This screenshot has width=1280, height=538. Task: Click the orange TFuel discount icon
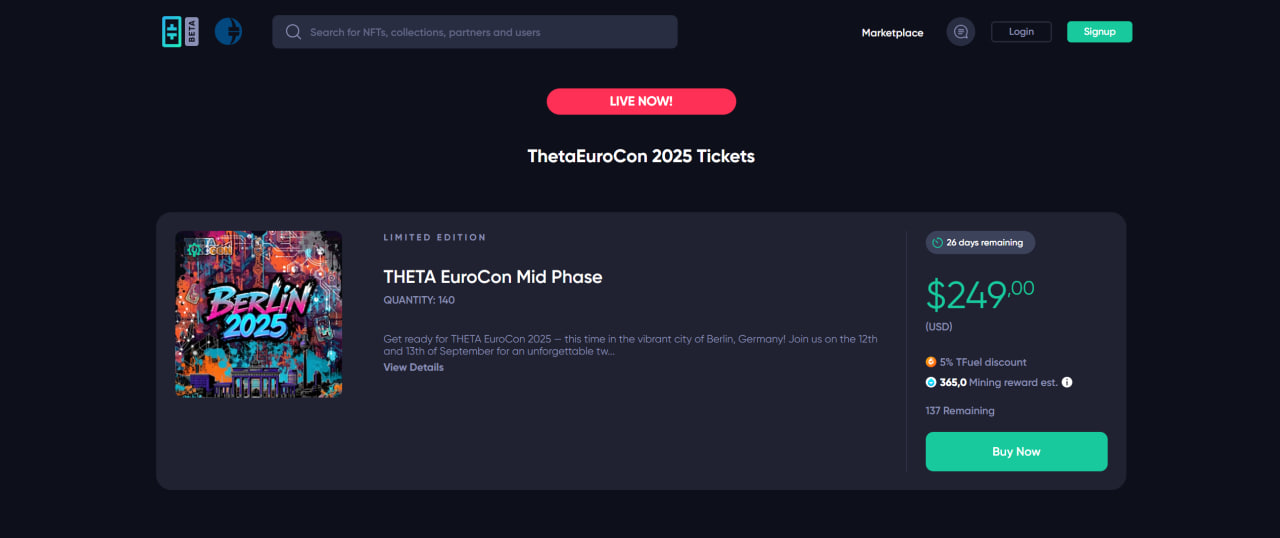(x=931, y=362)
